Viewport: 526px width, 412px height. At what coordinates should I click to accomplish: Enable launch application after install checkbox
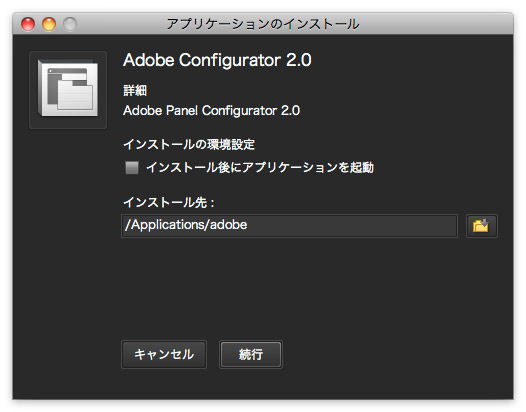point(132,167)
